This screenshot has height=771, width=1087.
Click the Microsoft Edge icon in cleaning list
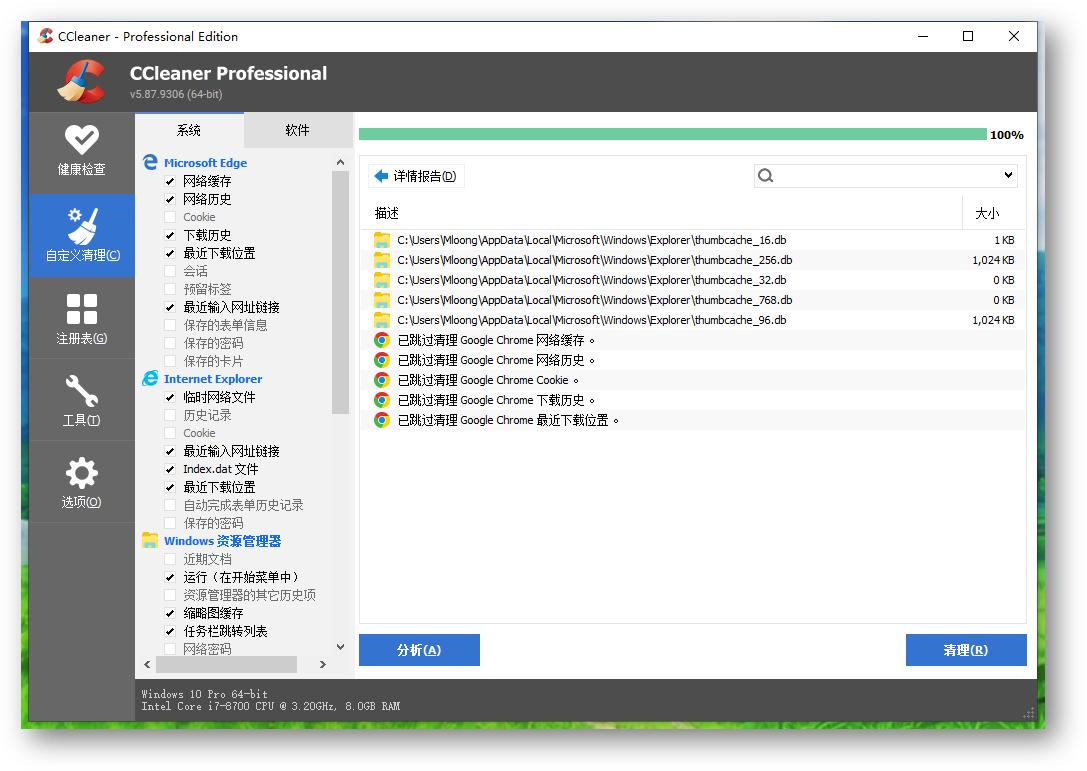(x=150, y=162)
